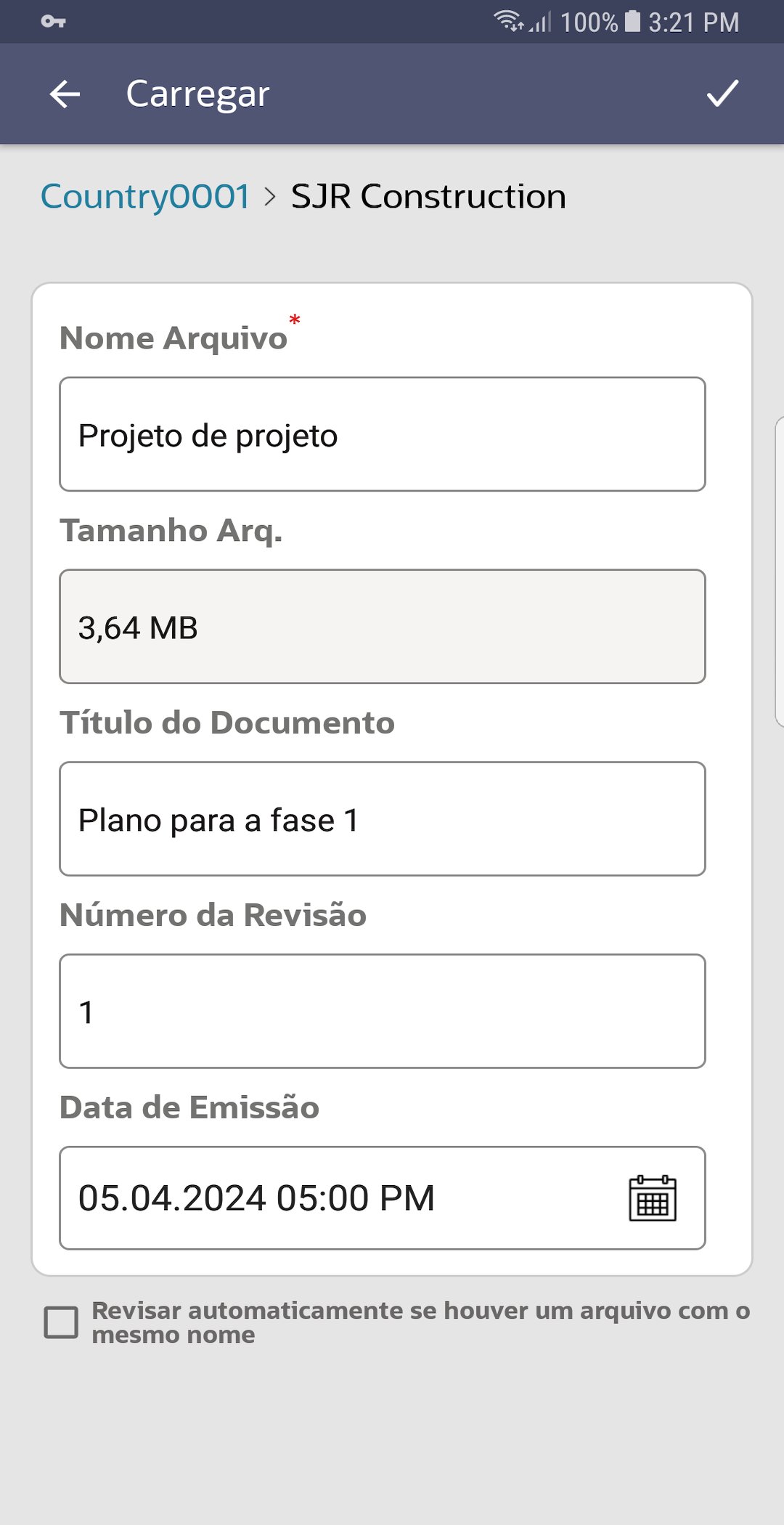Tap the signal strength icon

541,23
